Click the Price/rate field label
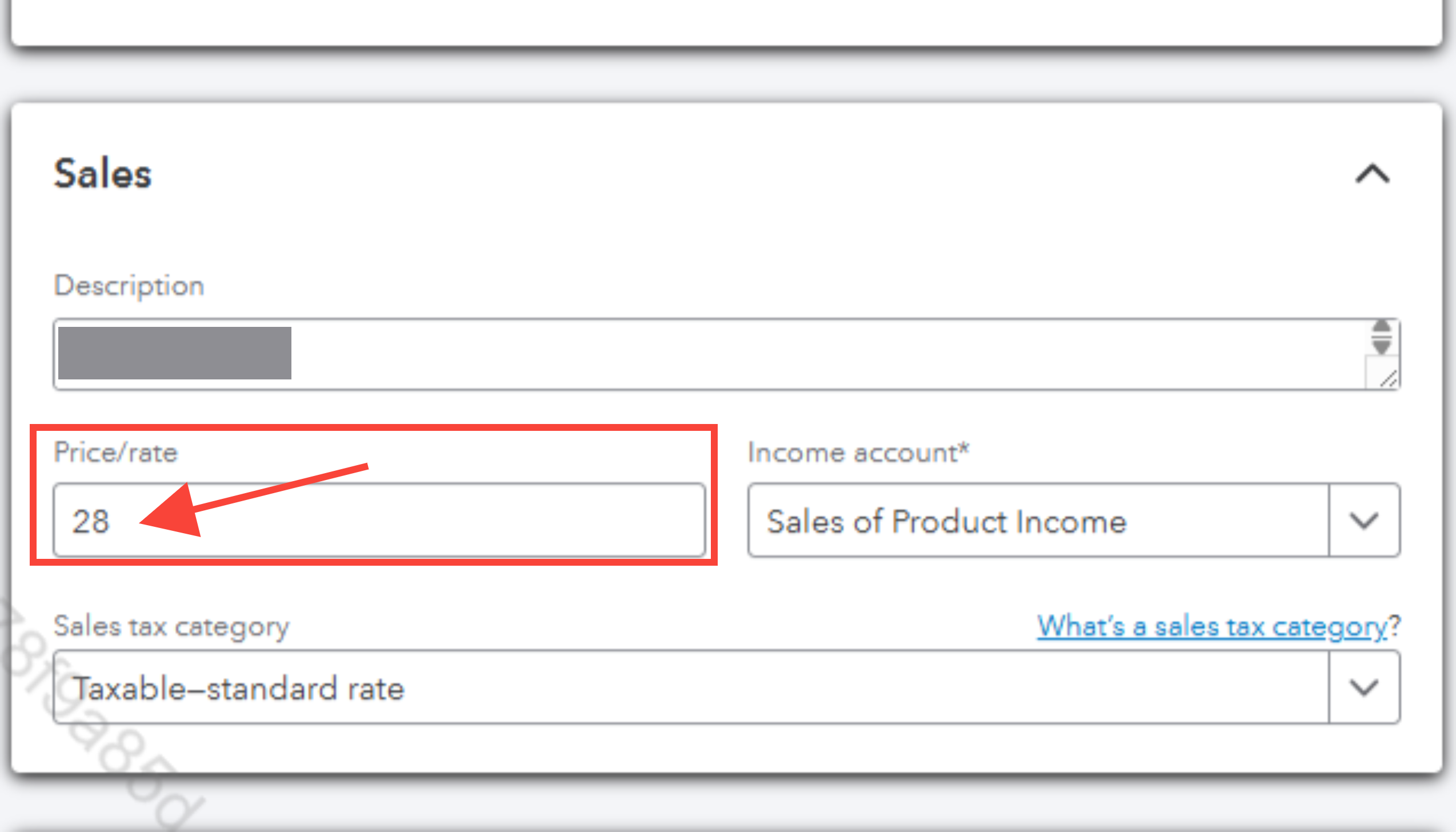This screenshot has height=832, width=1456. point(116,453)
